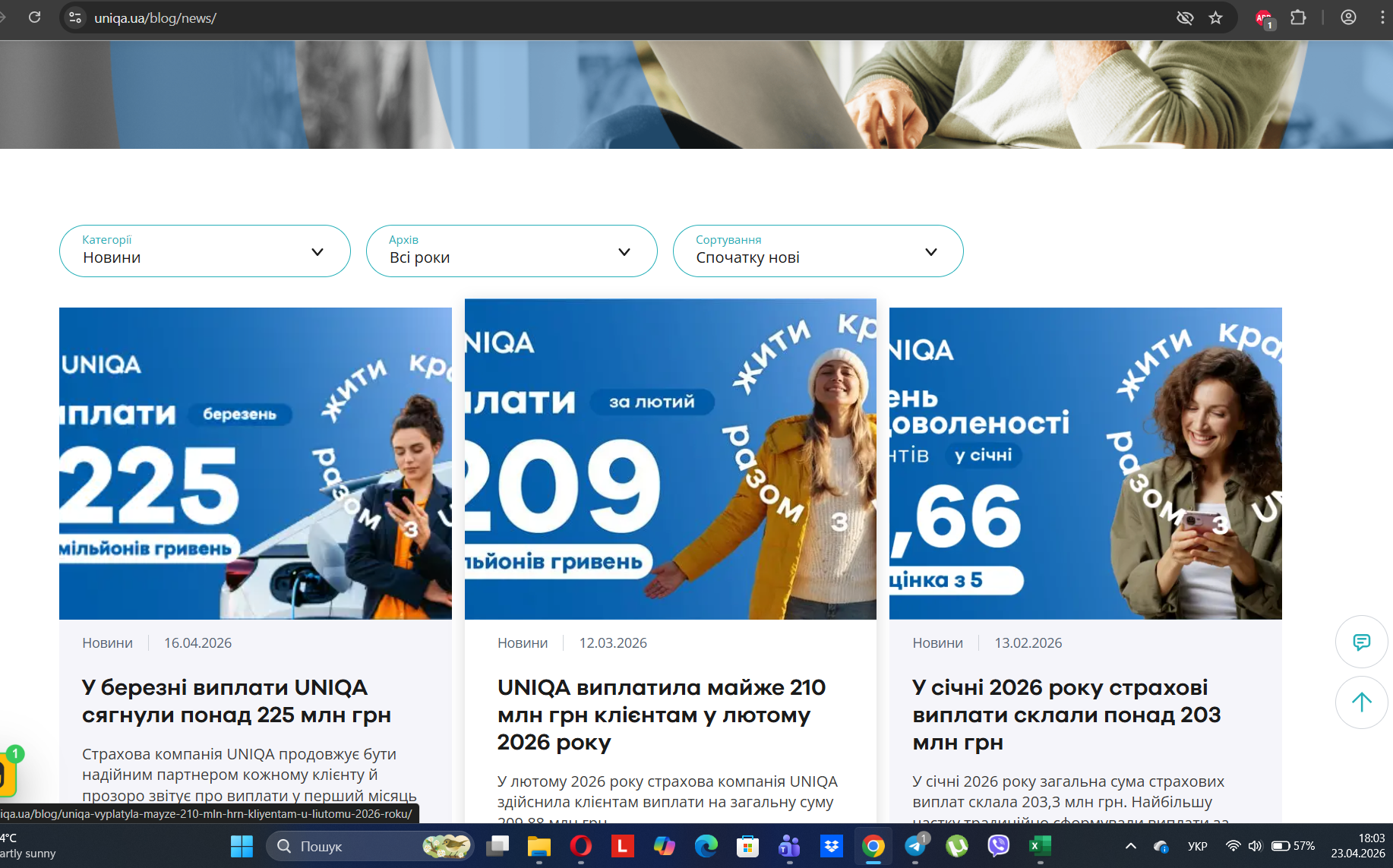Screen dimensions: 1393x868
Task: Click the crossed-eye tracking protection icon
Action: (1184, 17)
